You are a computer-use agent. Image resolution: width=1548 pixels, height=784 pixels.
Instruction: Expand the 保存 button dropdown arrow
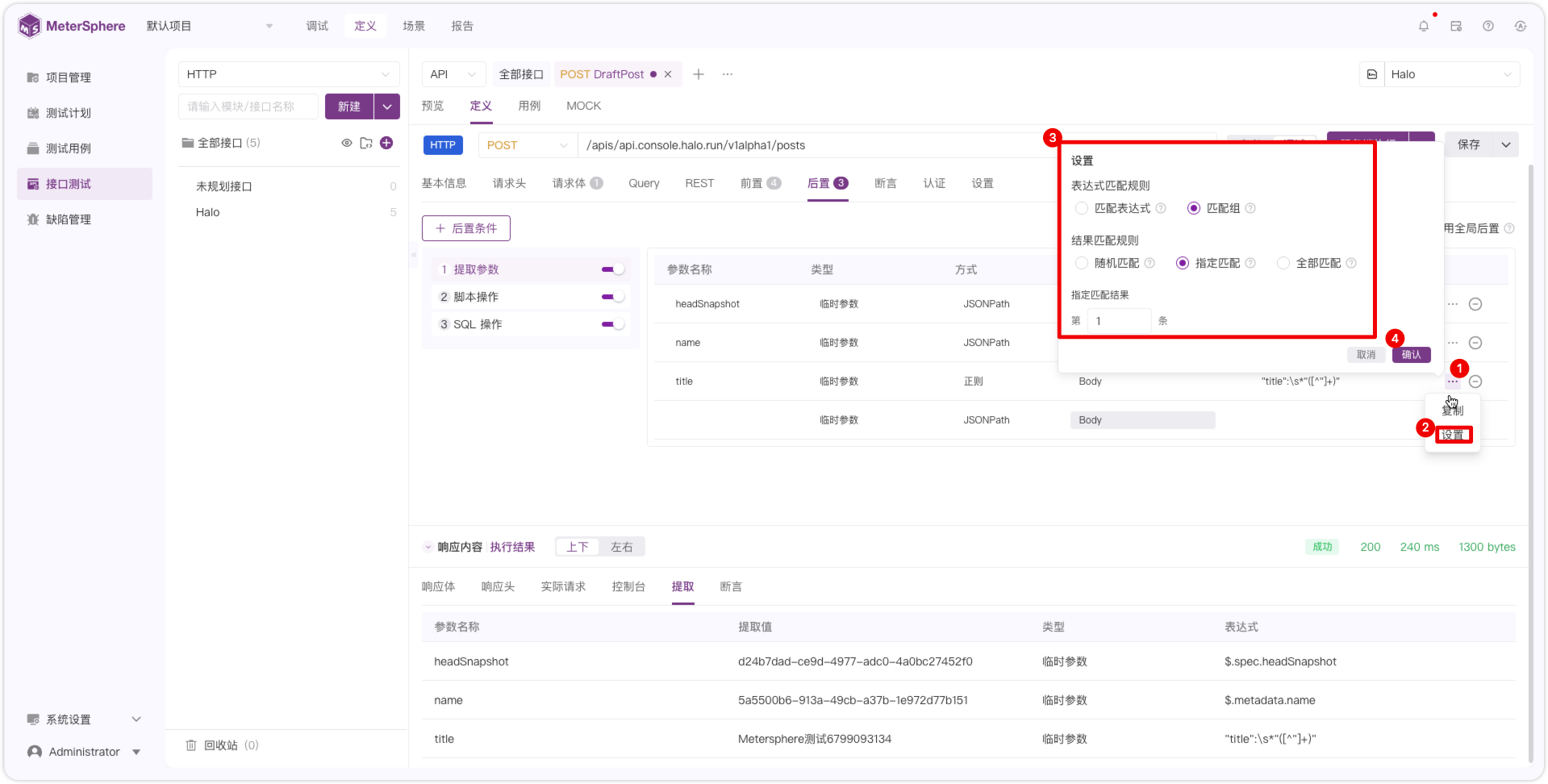tap(1506, 144)
